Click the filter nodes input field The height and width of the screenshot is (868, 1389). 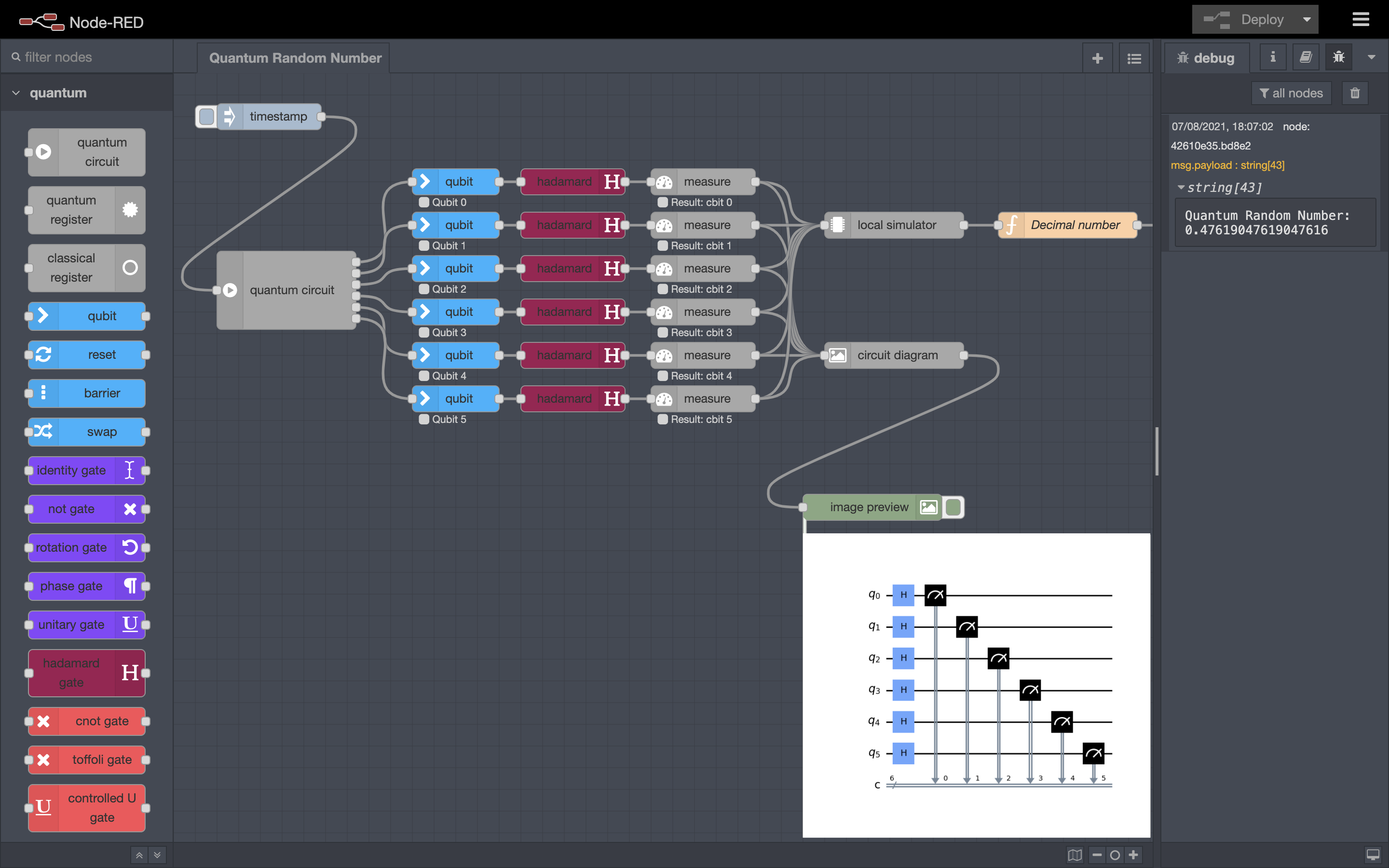pos(85,57)
